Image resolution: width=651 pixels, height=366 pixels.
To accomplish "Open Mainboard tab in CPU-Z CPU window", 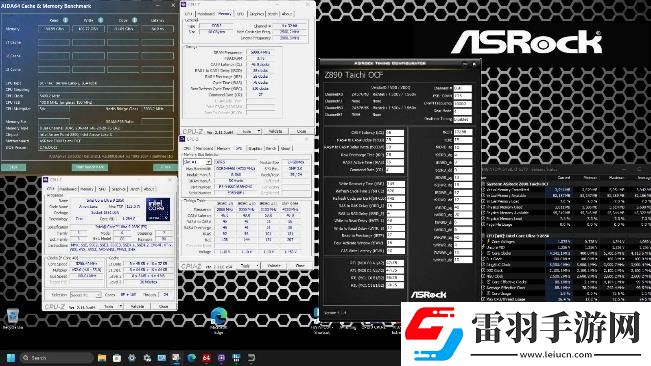I will (68, 189).
